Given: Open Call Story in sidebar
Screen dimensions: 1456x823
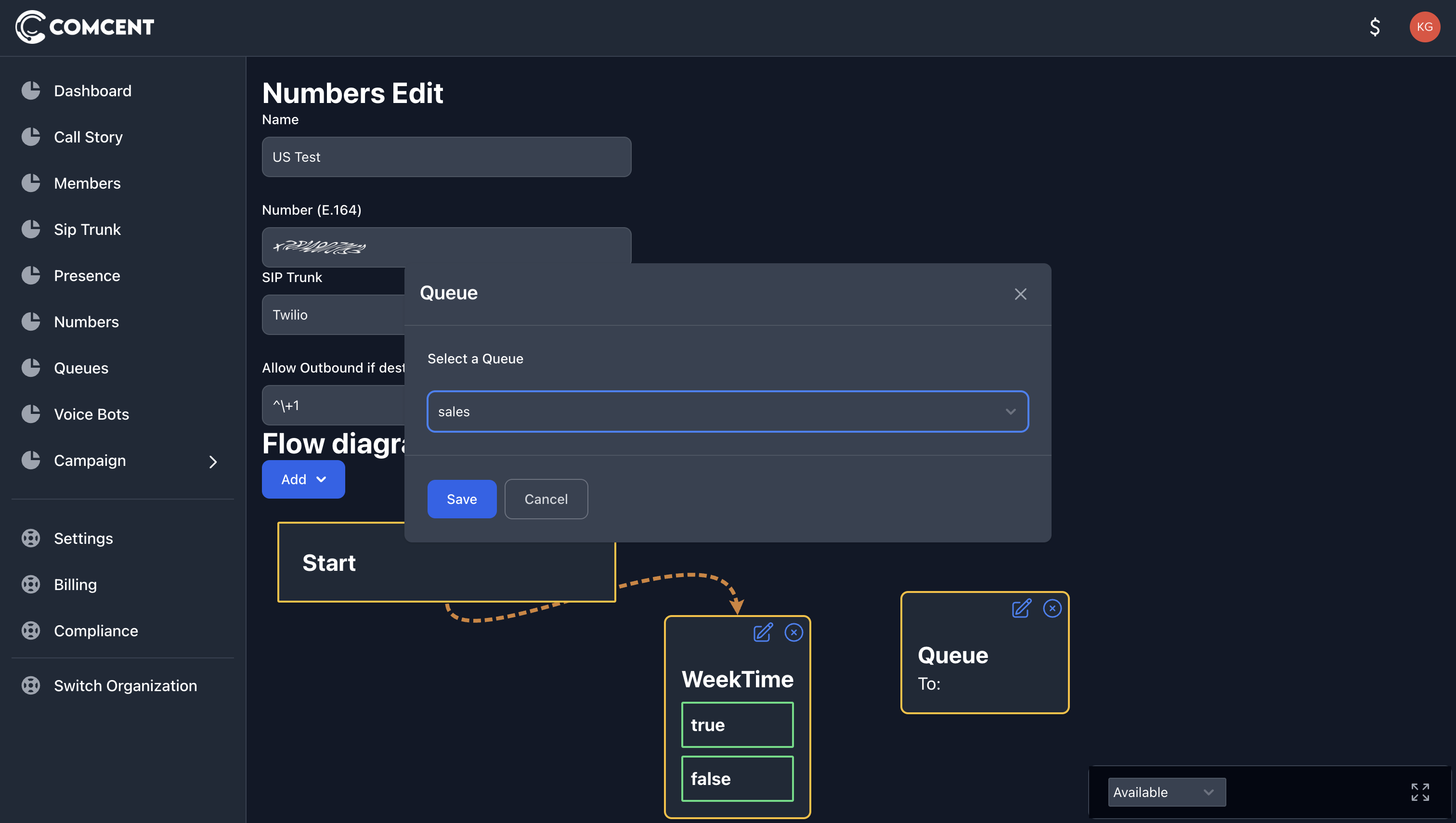Looking at the screenshot, I should [x=88, y=137].
